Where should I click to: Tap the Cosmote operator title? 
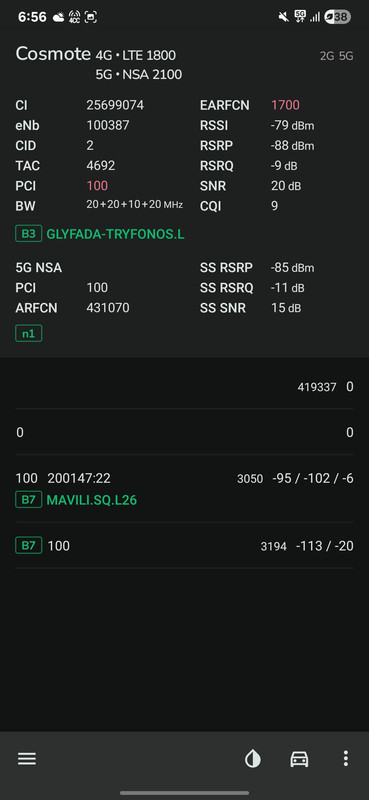[x=53, y=54]
